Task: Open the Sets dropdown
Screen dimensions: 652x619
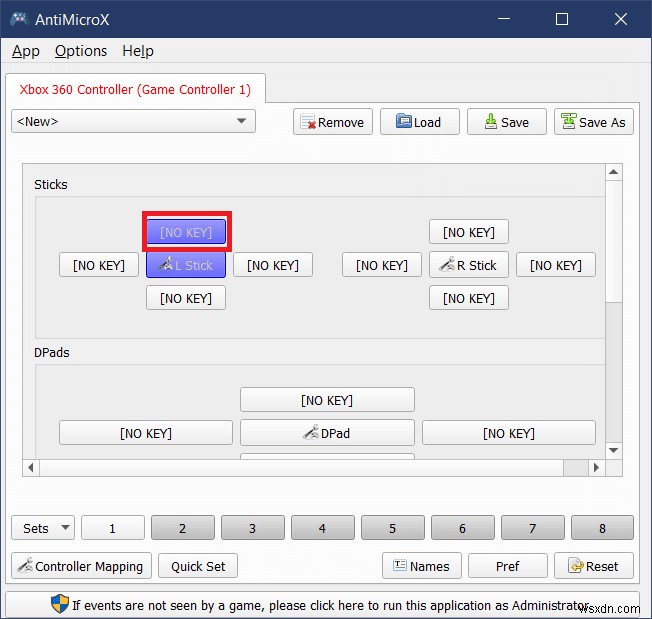Action: [43, 528]
